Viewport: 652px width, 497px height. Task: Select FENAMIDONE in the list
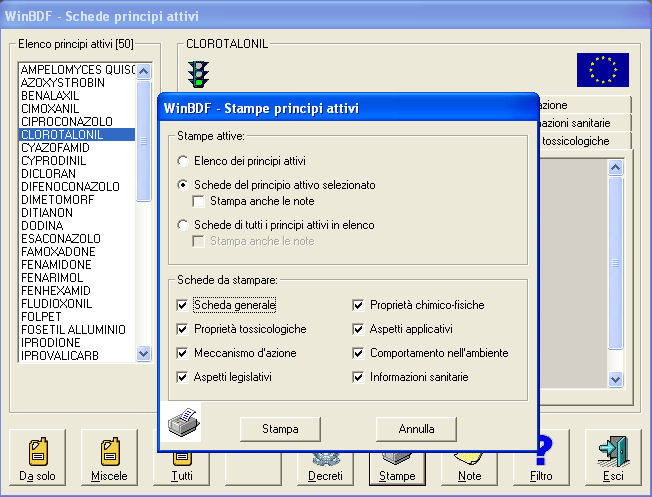[x=77, y=265]
